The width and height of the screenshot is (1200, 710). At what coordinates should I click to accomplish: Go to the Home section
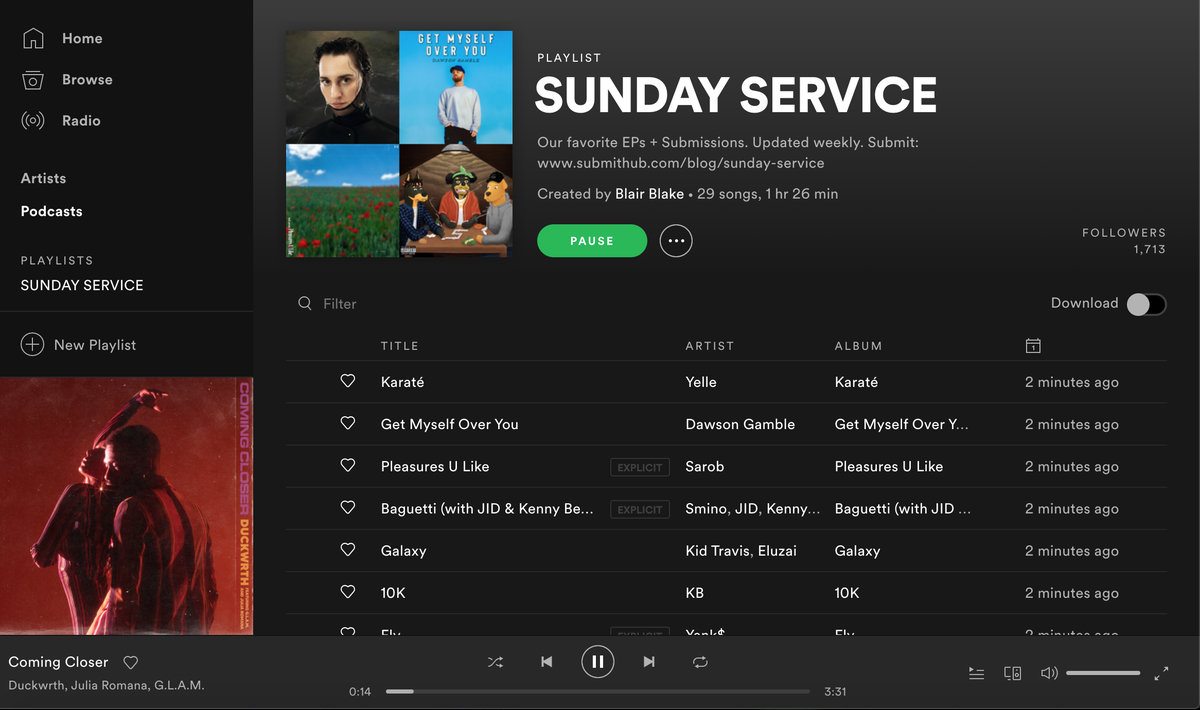pos(82,38)
